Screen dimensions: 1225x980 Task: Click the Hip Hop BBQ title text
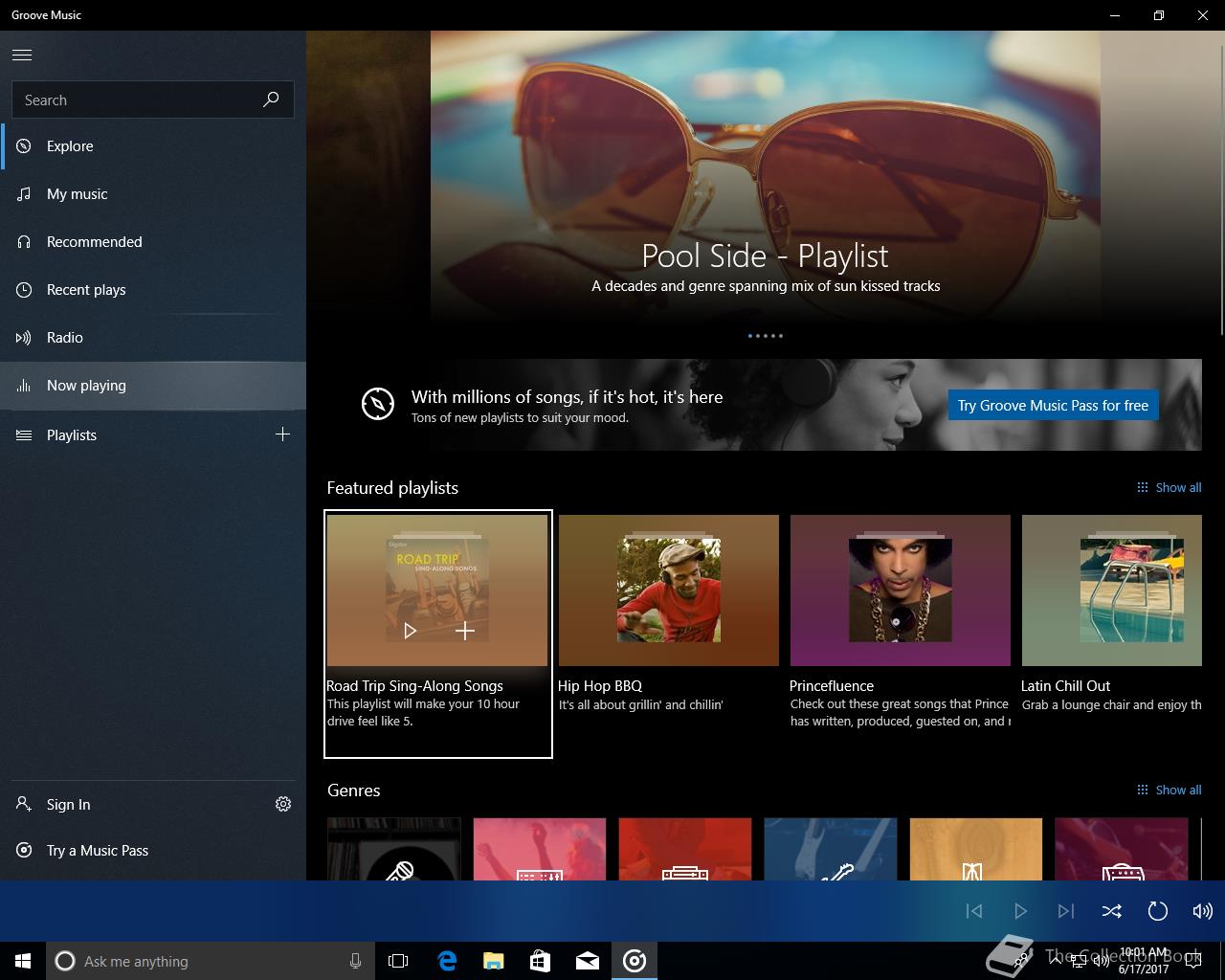[600, 686]
